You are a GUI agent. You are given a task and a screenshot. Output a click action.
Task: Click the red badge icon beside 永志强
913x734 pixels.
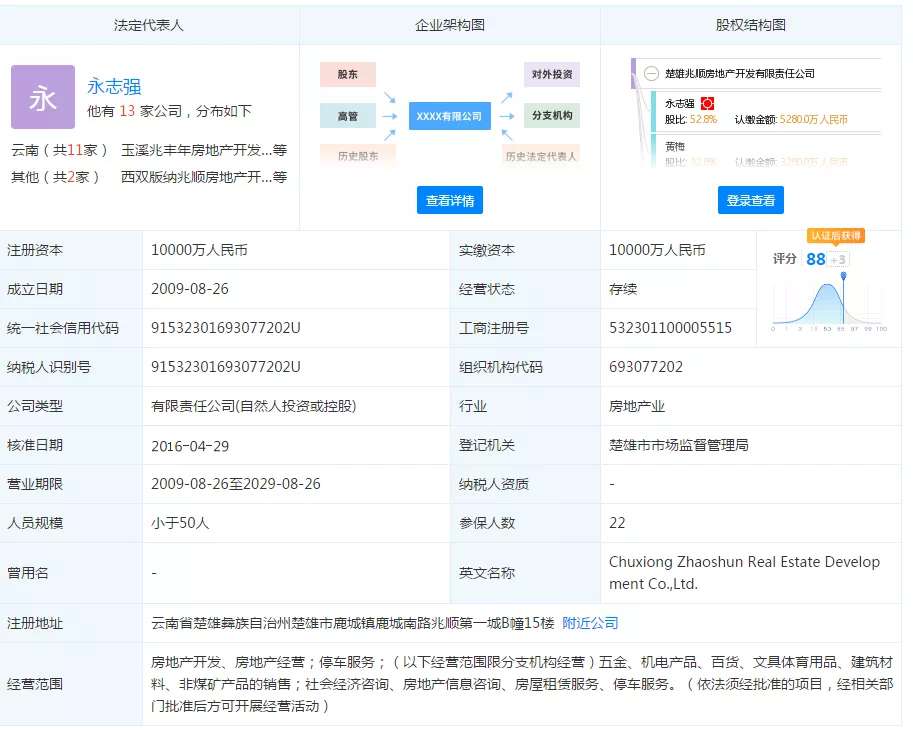click(x=707, y=104)
